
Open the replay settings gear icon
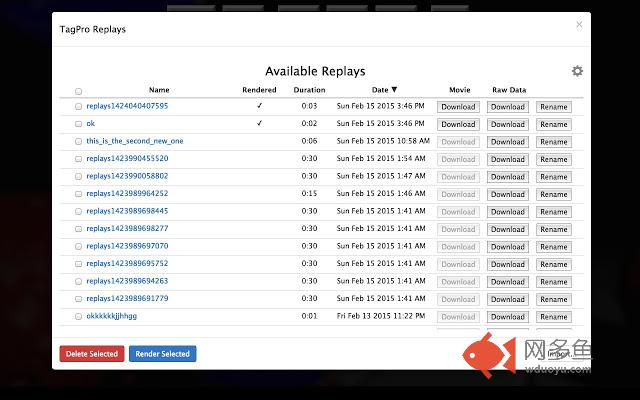(577, 71)
